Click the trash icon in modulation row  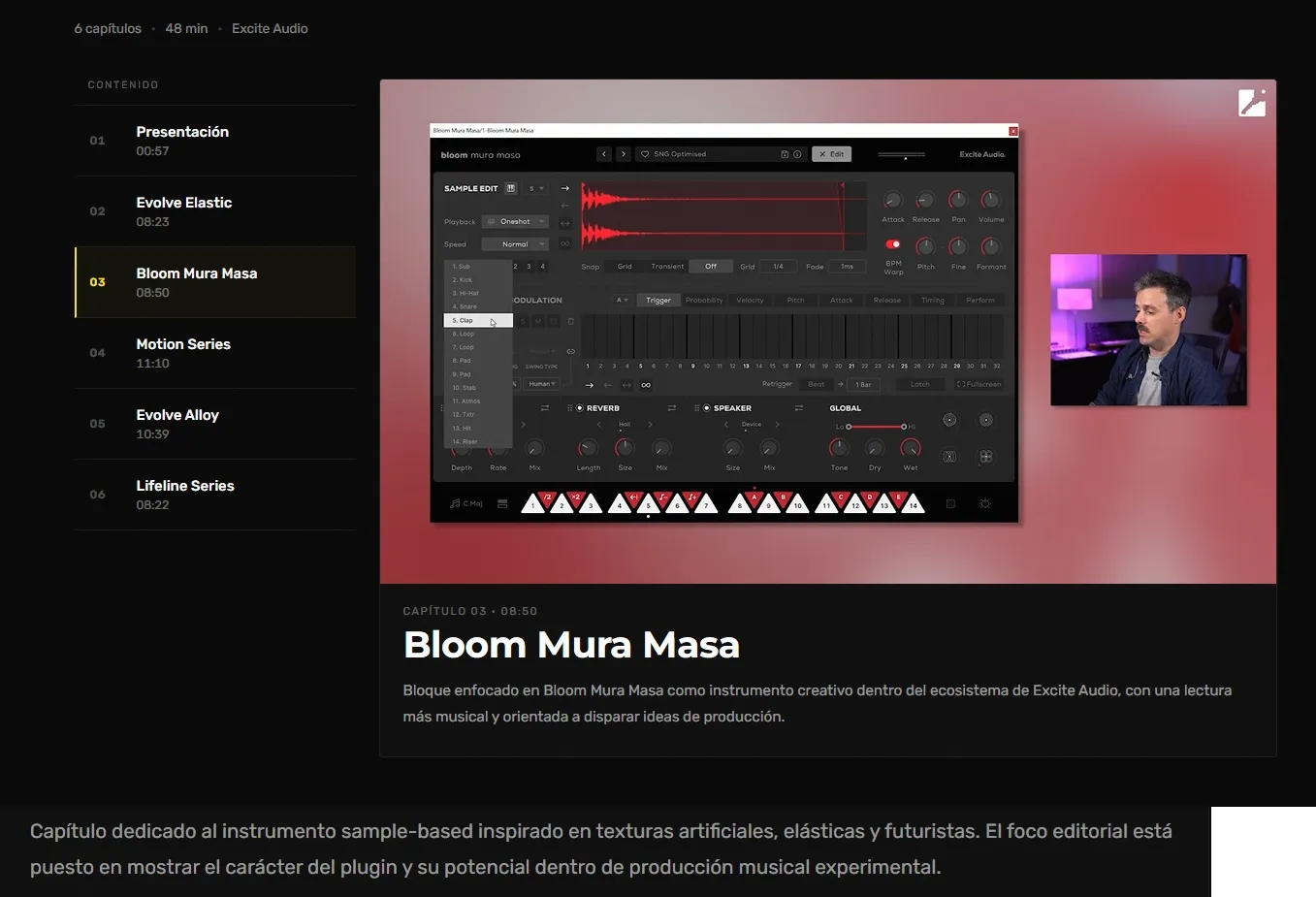tap(570, 321)
